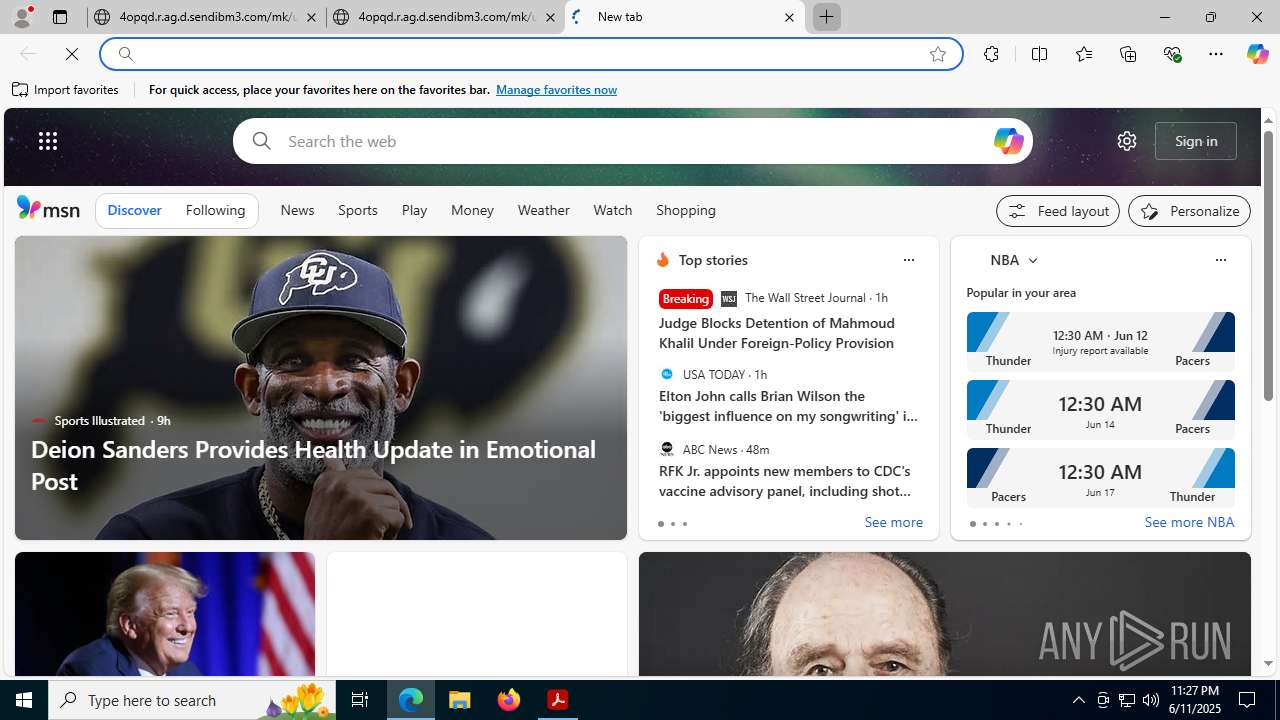Select Thunder vs Pacers Jun 14 game

click(x=1100, y=410)
